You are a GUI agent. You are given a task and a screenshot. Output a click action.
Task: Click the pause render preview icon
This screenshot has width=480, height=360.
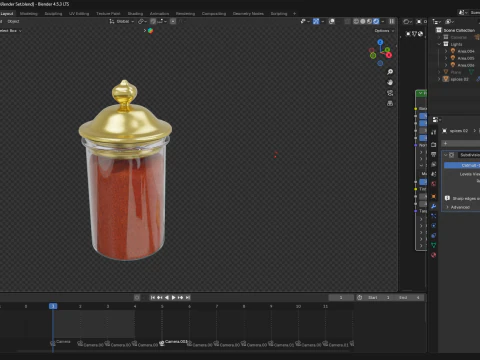[392, 21]
